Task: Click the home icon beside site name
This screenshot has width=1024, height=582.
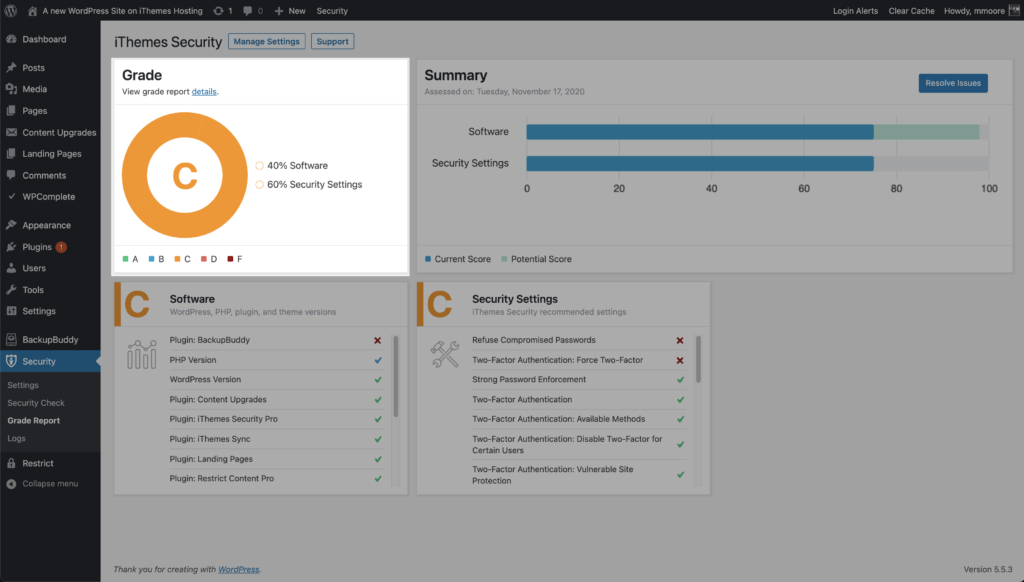Action: click(x=32, y=10)
